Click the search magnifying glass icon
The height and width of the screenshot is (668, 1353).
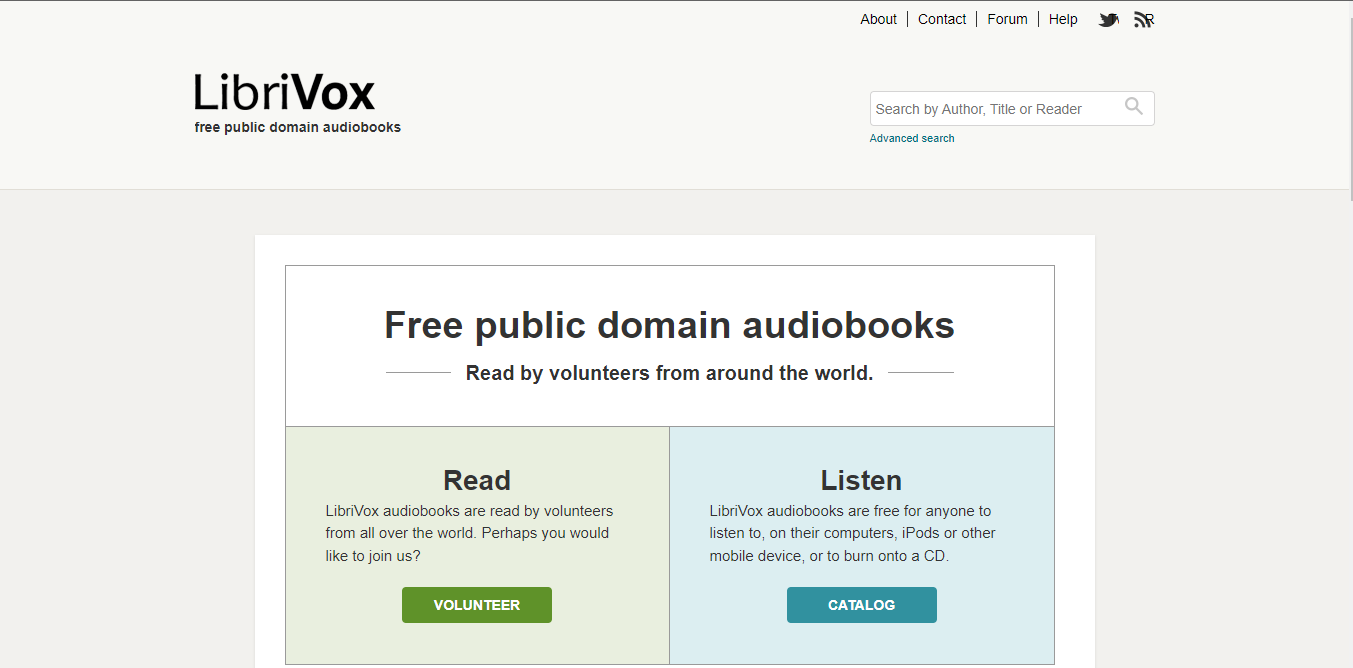point(1134,107)
